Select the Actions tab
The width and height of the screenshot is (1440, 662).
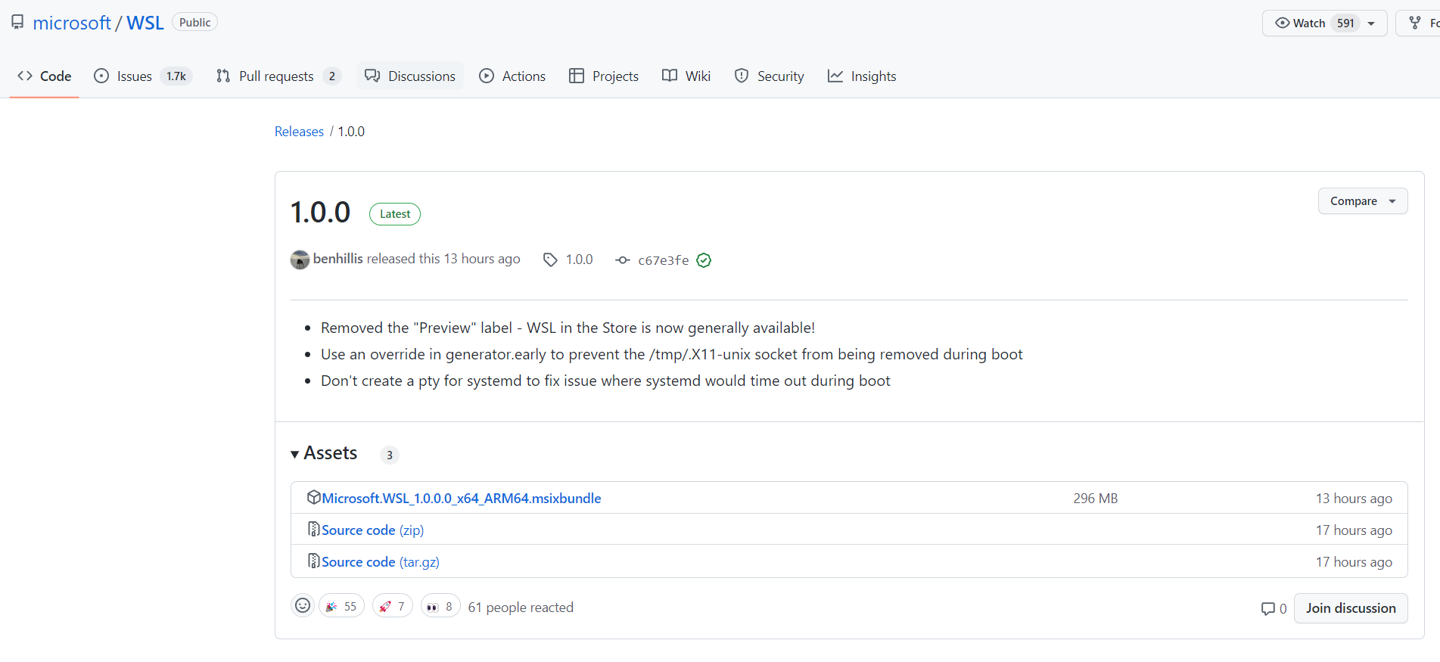(x=512, y=76)
